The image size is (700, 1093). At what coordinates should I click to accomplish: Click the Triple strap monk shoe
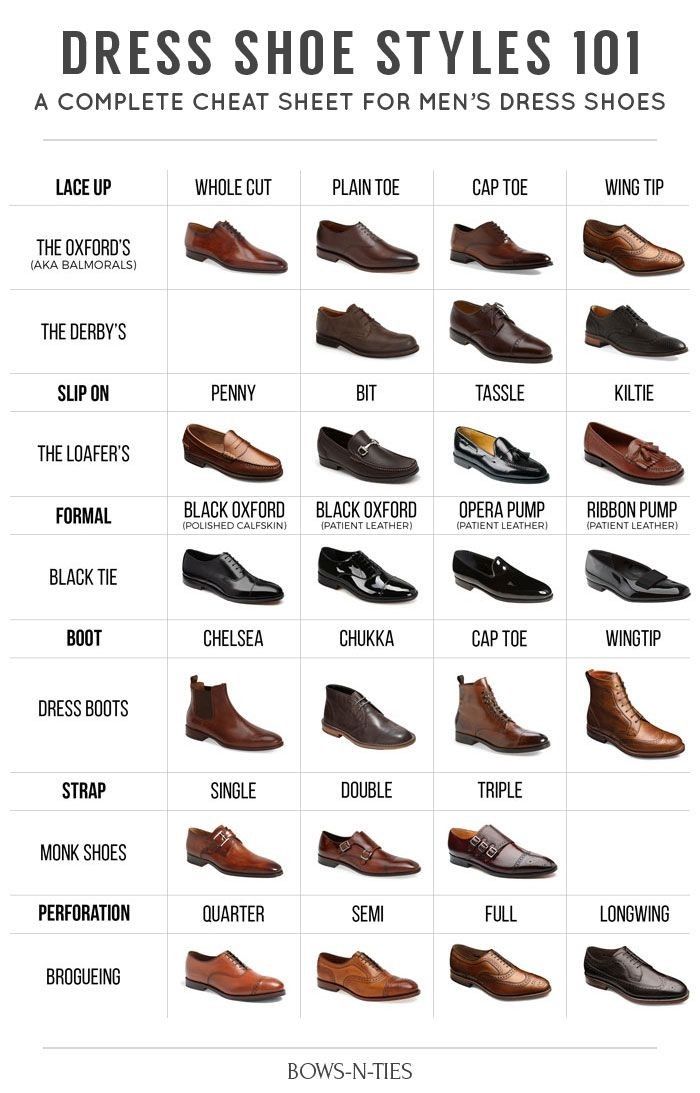502,850
